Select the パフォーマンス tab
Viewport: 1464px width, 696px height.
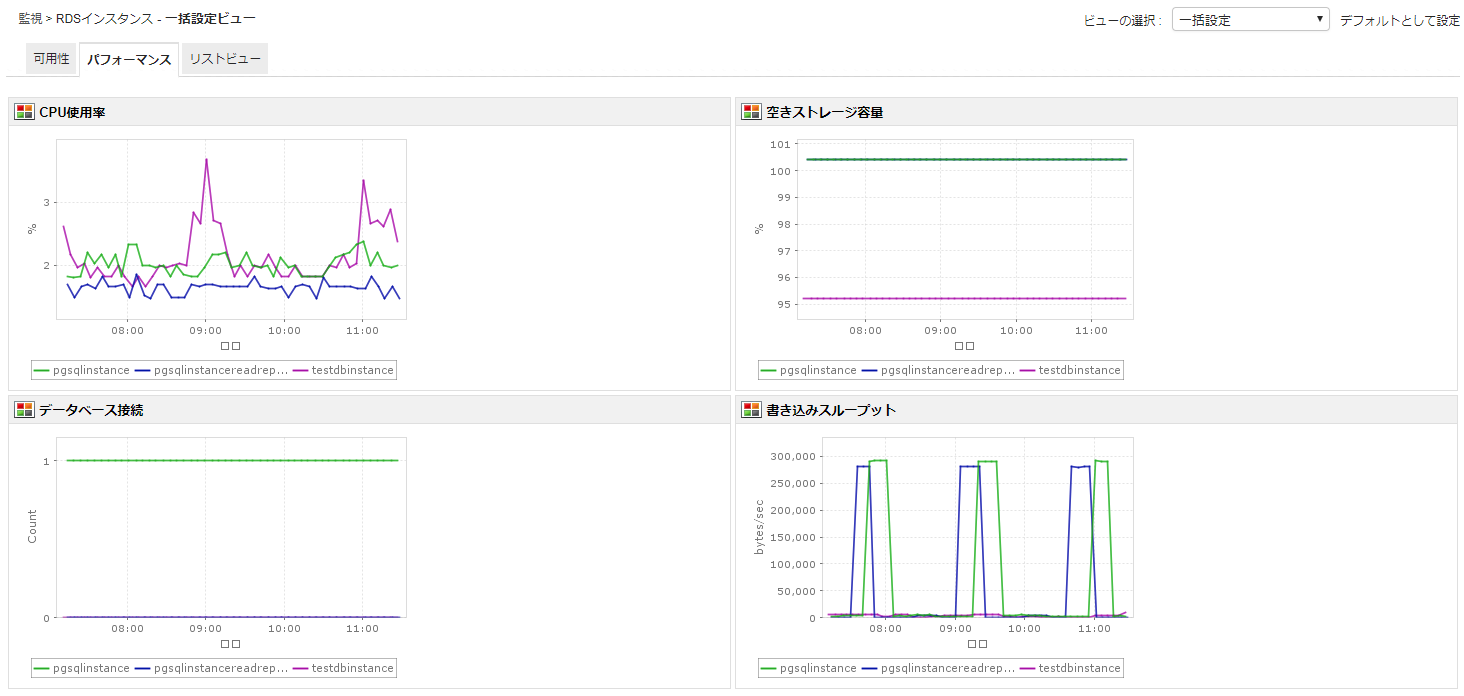tap(129, 60)
